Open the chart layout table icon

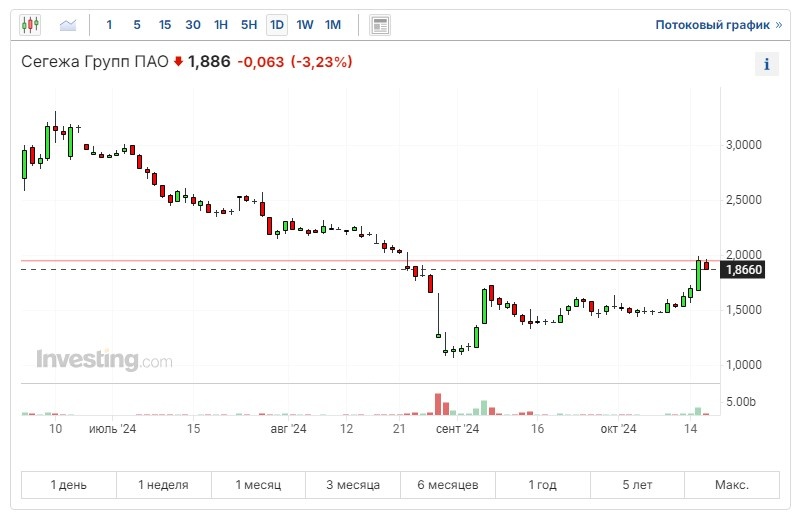(380, 25)
